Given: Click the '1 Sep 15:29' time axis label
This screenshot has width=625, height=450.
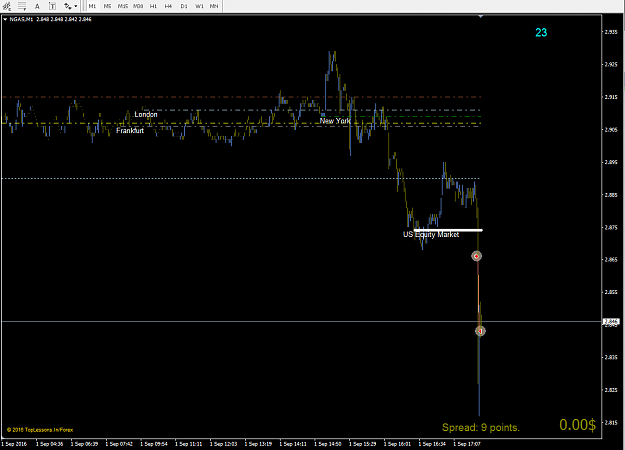Looking at the screenshot, I should [x=362, y=444].
